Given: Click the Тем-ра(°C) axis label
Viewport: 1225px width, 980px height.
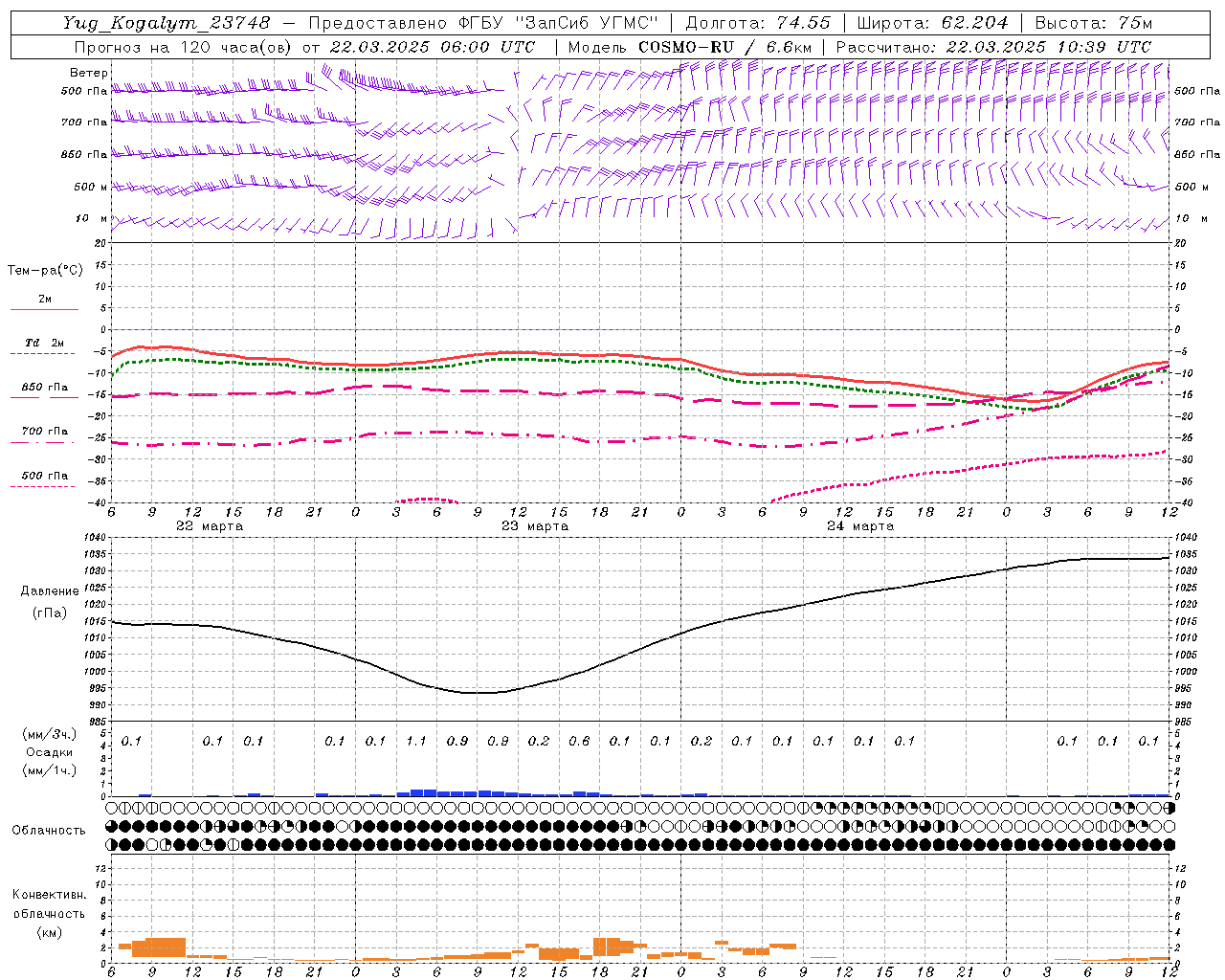Looking at the screenshot, I should coord(45,271).
